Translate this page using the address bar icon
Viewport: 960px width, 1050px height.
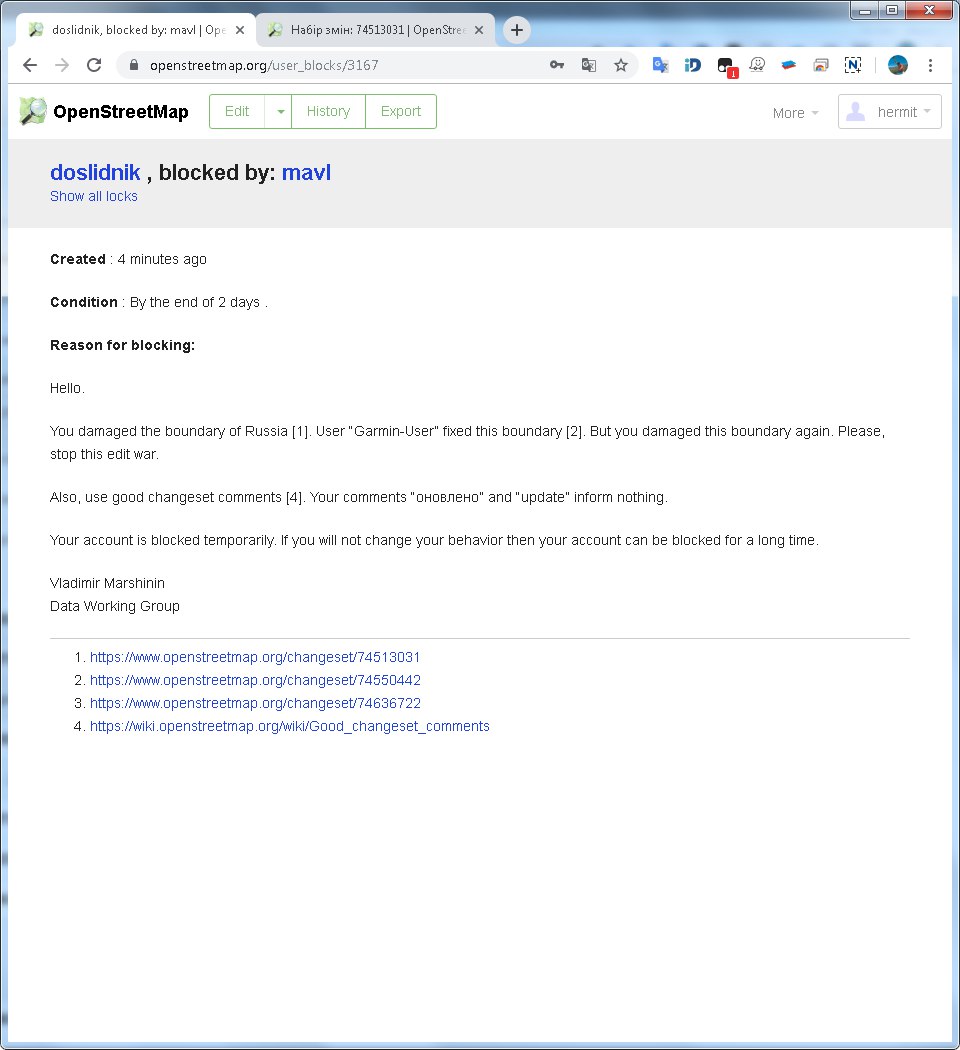[x=588, y=65]
